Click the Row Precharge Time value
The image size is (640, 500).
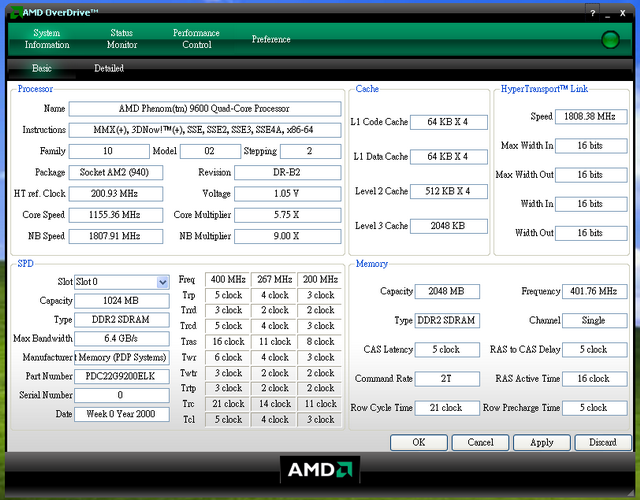click(x=594, y=408)
